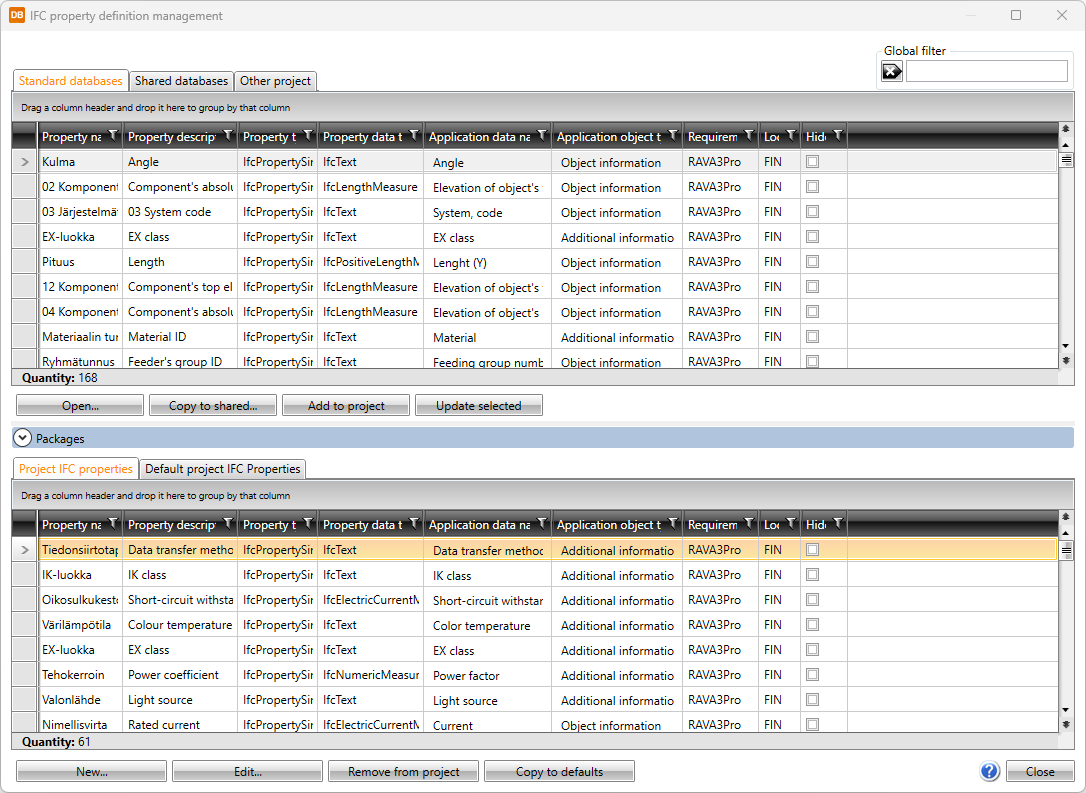The width and height of the screenshot is (1086, 793).
Task: Switch to the Shared databases tab
Action: pyautogui.click(x=182, y=81)
